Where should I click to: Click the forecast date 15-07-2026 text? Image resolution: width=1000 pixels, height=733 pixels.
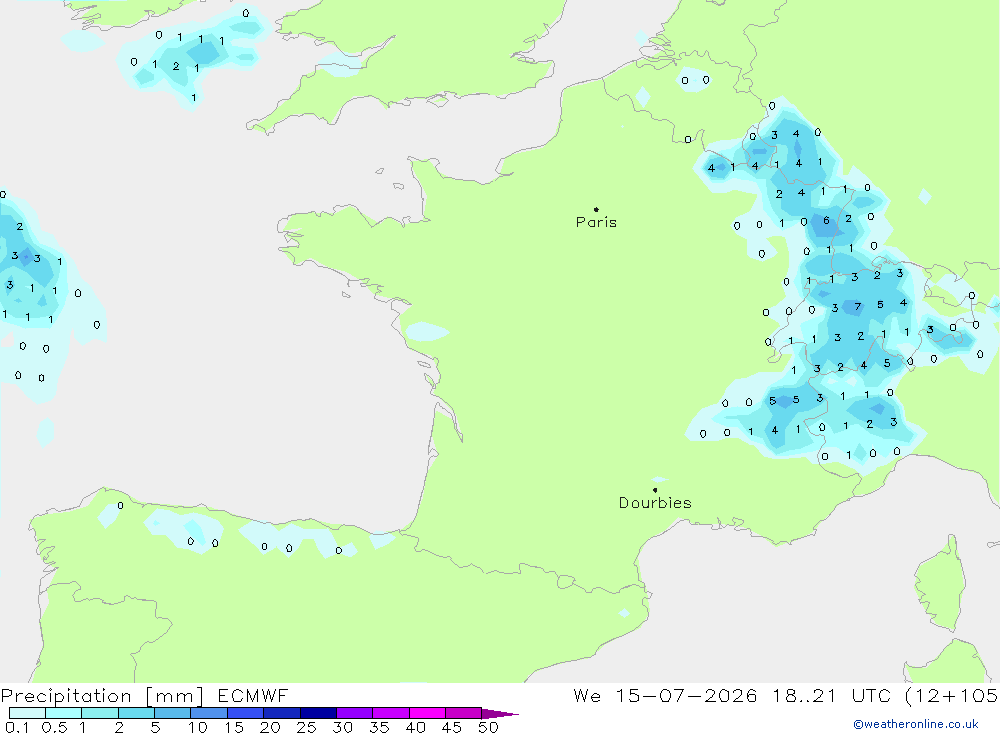686,696
